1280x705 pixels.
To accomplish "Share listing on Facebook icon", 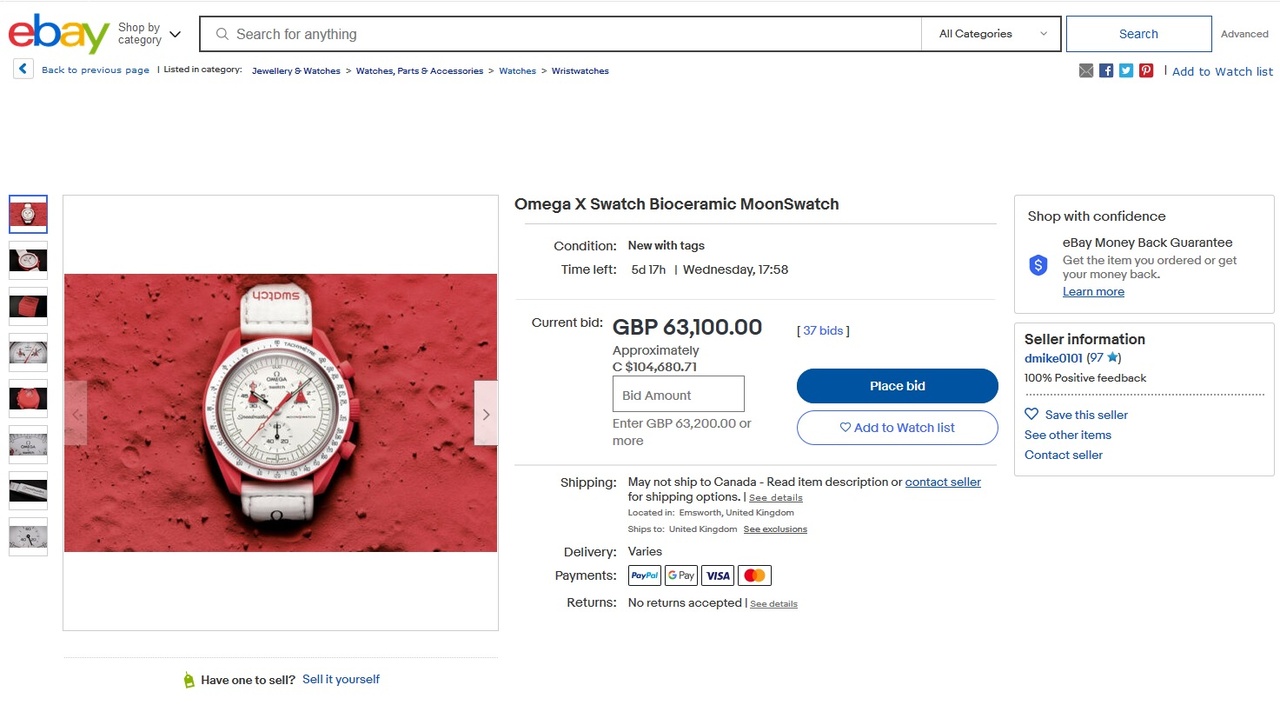I will [1106, 71].
